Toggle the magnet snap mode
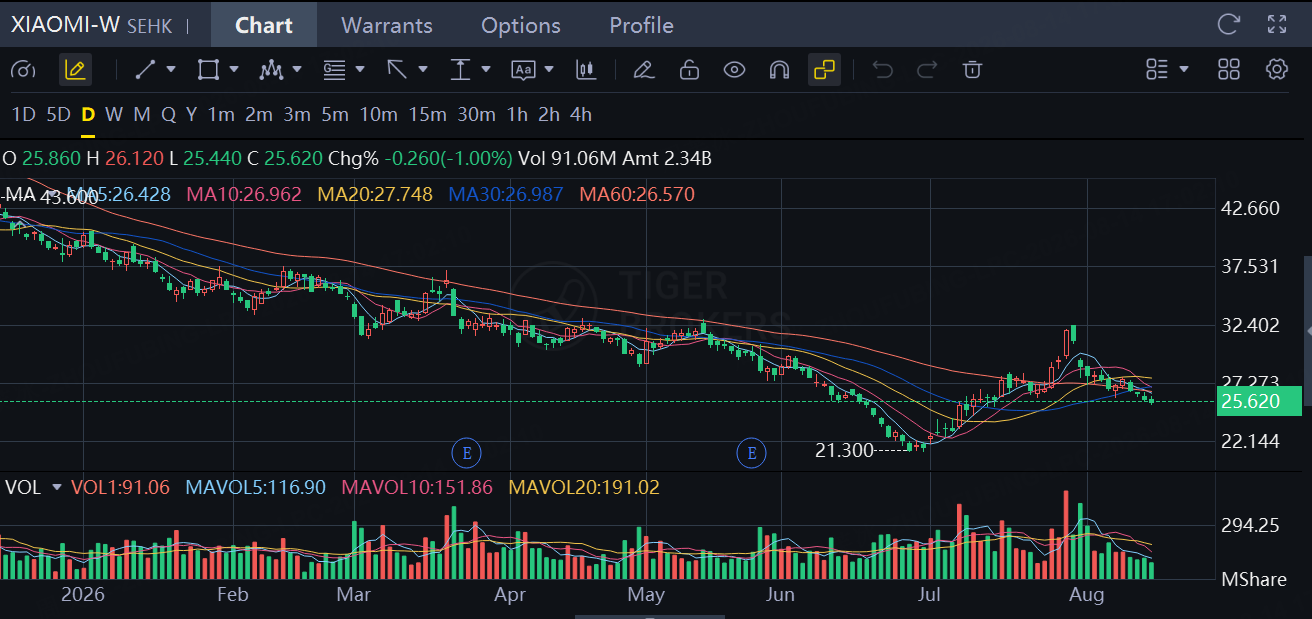Viewport: 1312px width, 619px height. 780,70
